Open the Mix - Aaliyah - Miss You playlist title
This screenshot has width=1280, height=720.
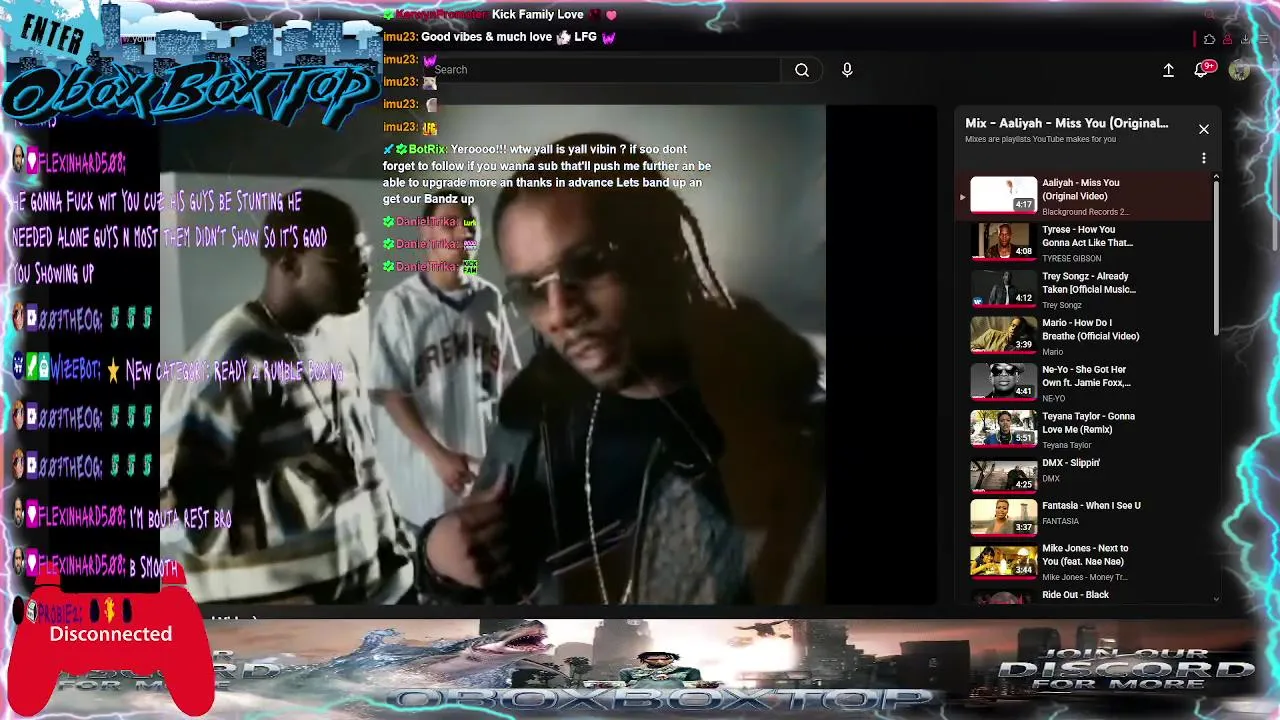(1066, 123)
